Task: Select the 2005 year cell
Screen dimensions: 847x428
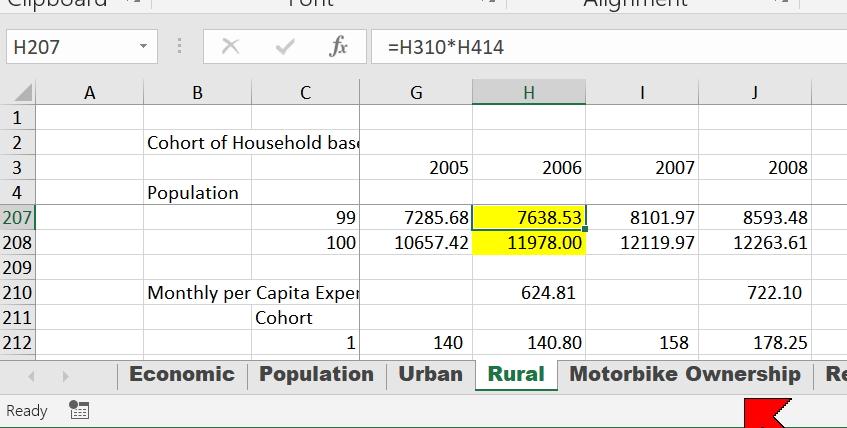Action: click(x=416, y=167)
